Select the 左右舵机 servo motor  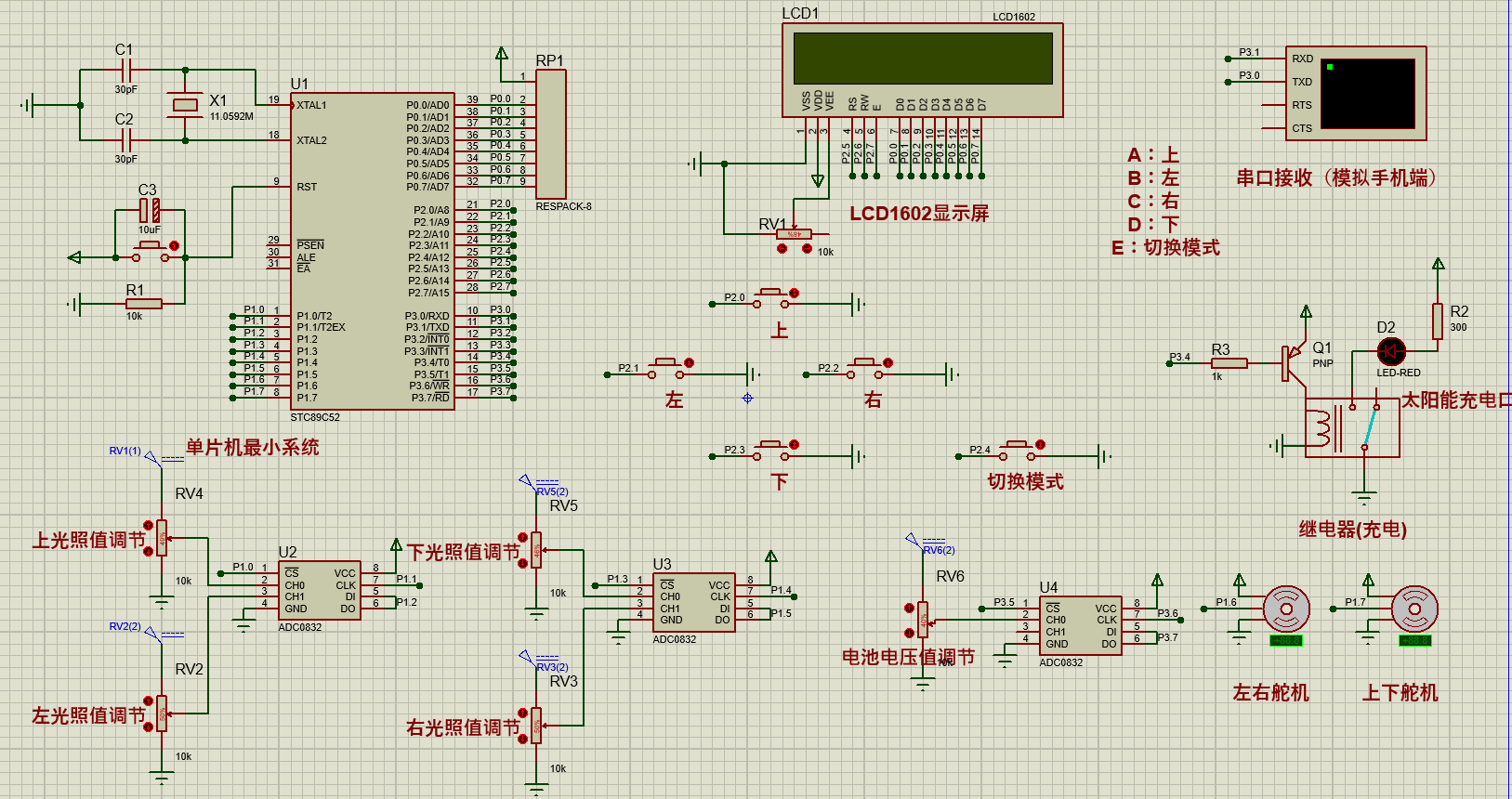[1286, 609]
